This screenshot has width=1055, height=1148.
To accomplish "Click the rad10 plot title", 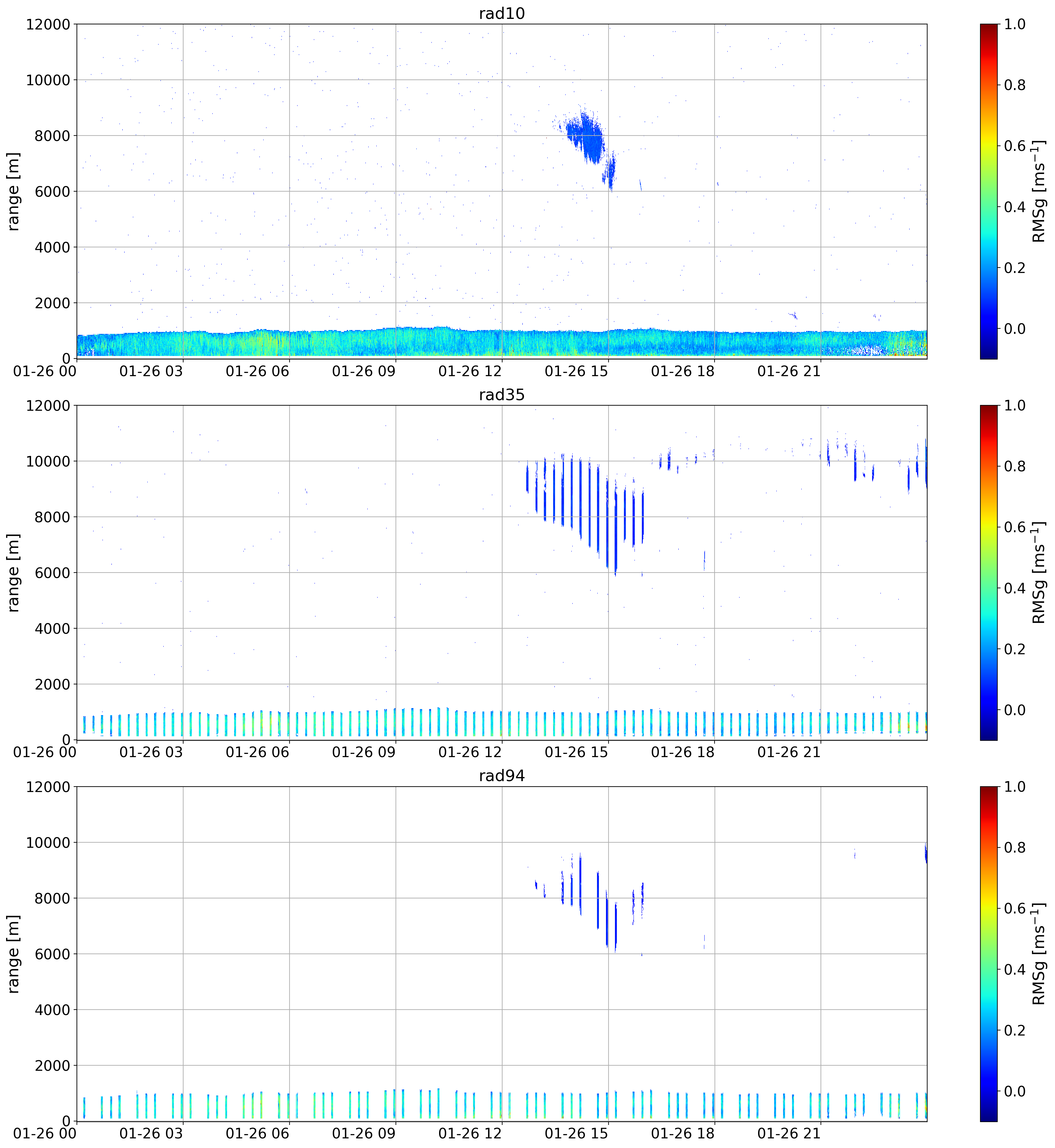I will pos(501,13).
